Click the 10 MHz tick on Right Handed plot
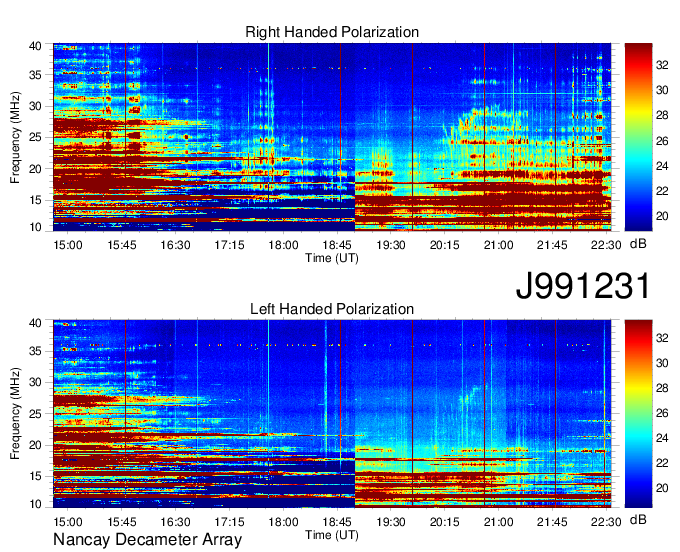Image resolution: width=680 pixels, height=552 pixels. point(35,227)
